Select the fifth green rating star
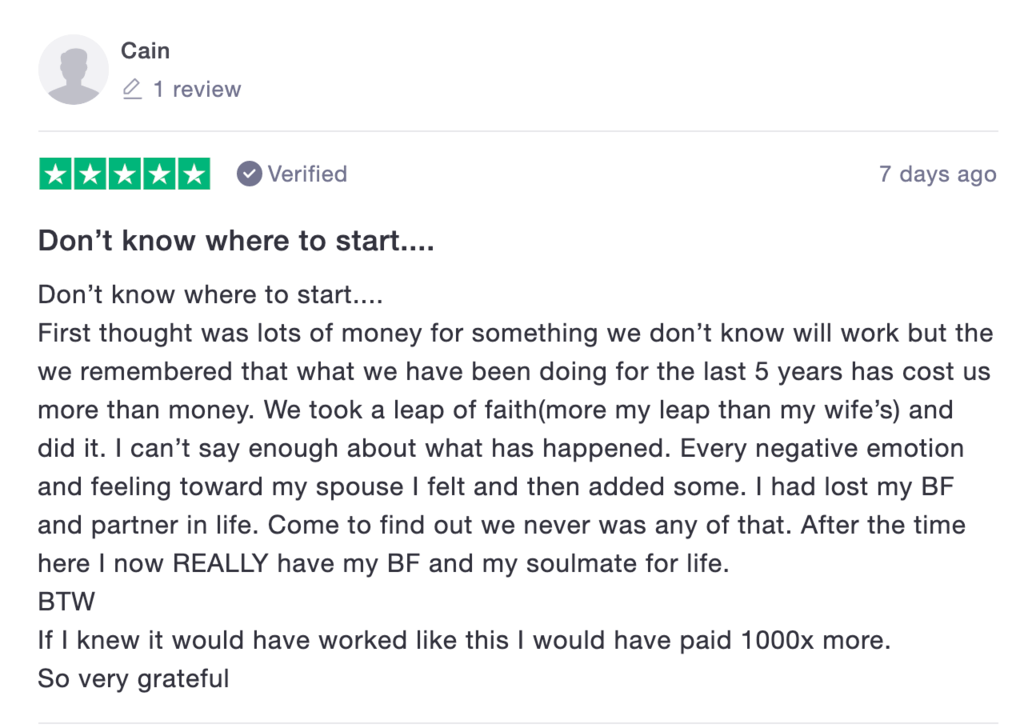 pyautogui.click(x=192, y=174)
